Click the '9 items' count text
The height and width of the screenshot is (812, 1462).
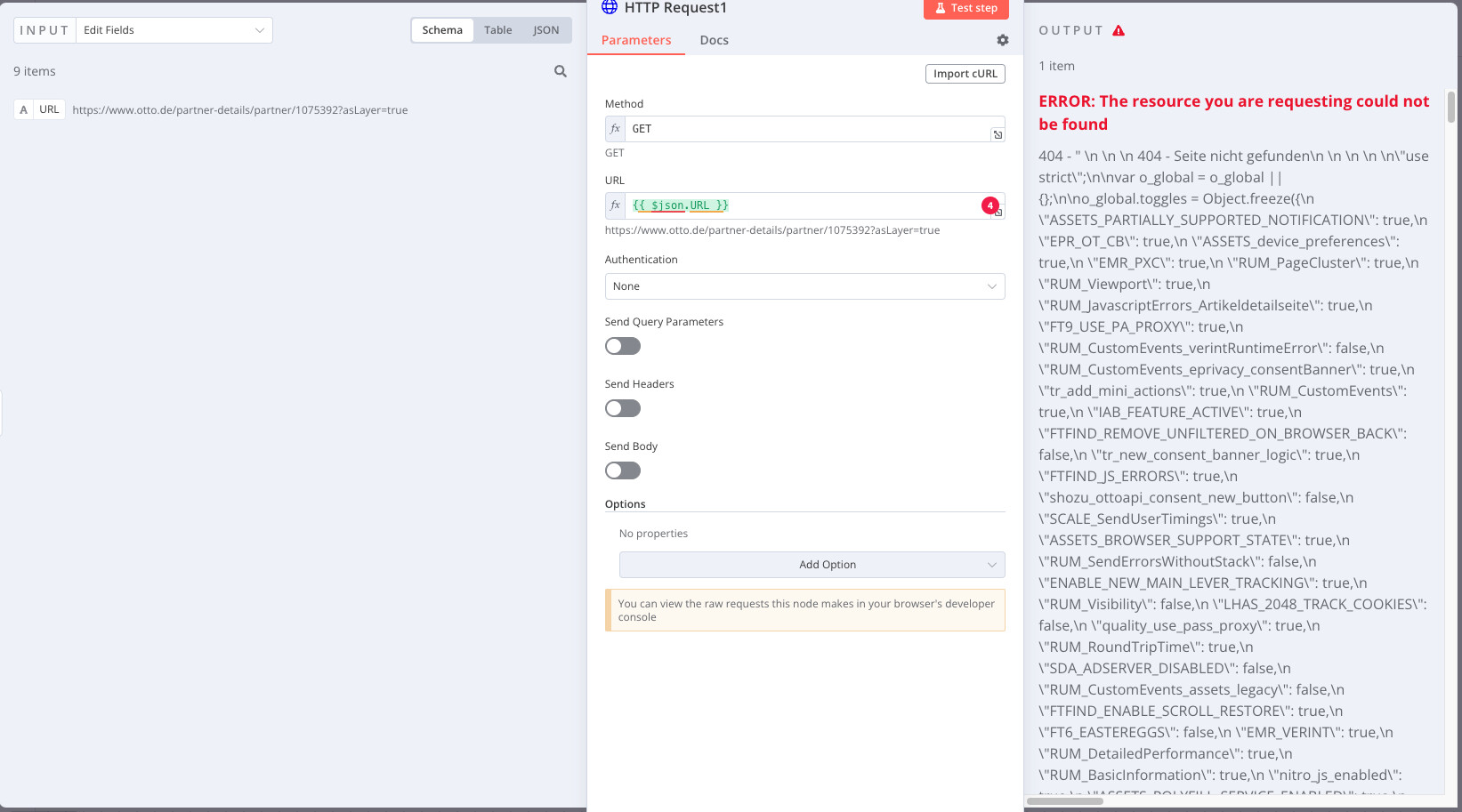(35, 71)
